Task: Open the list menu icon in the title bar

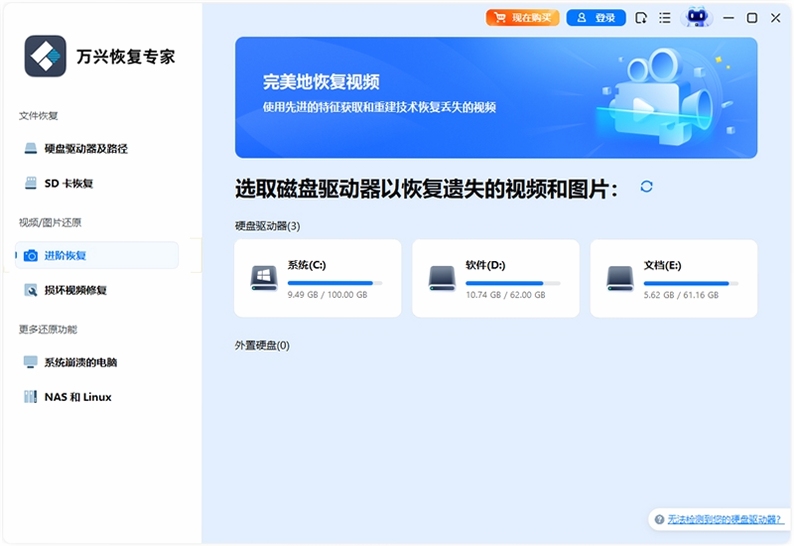Action: (x=665, y=18)
